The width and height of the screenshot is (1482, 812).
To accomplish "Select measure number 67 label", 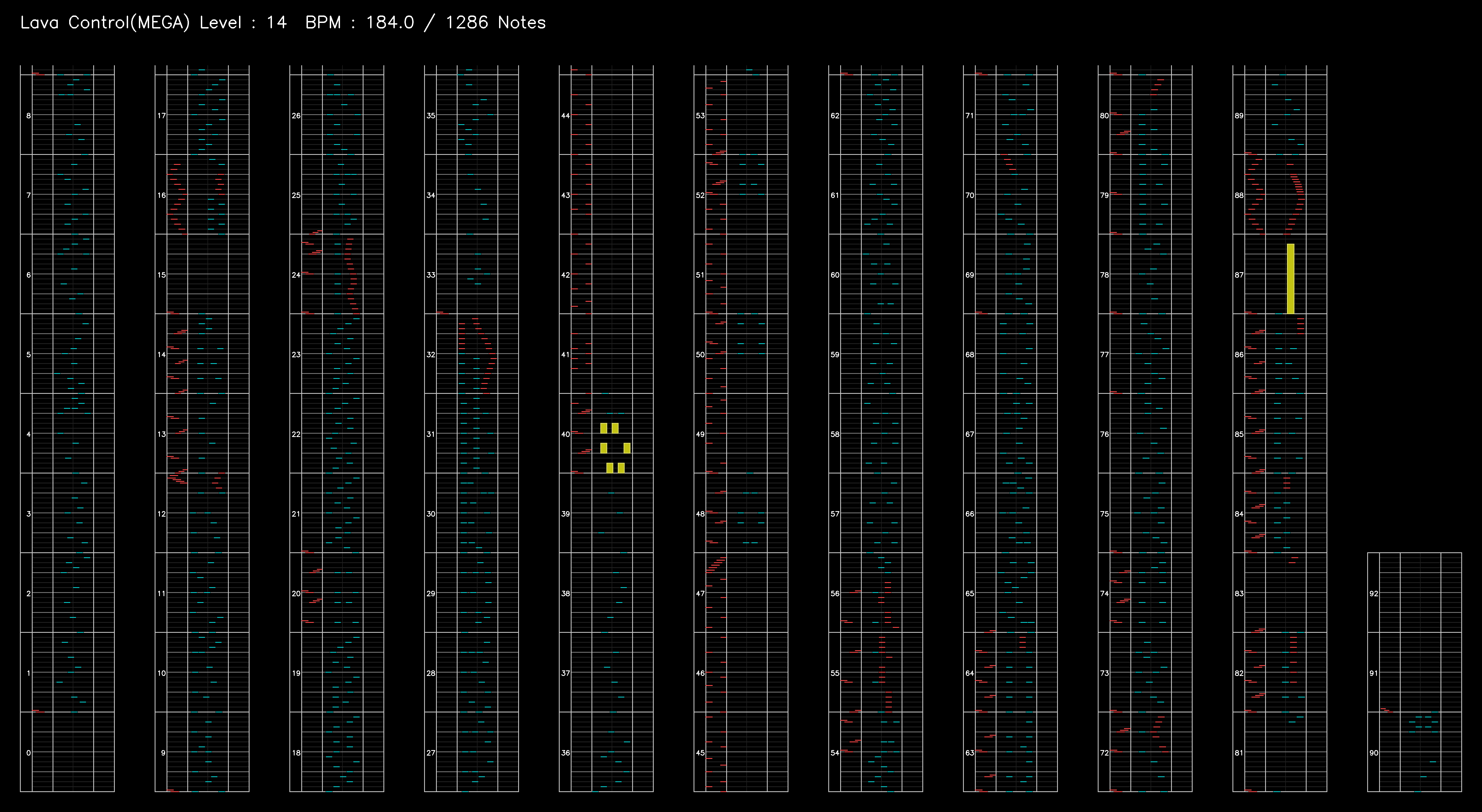I will click(x=969, y=434).
